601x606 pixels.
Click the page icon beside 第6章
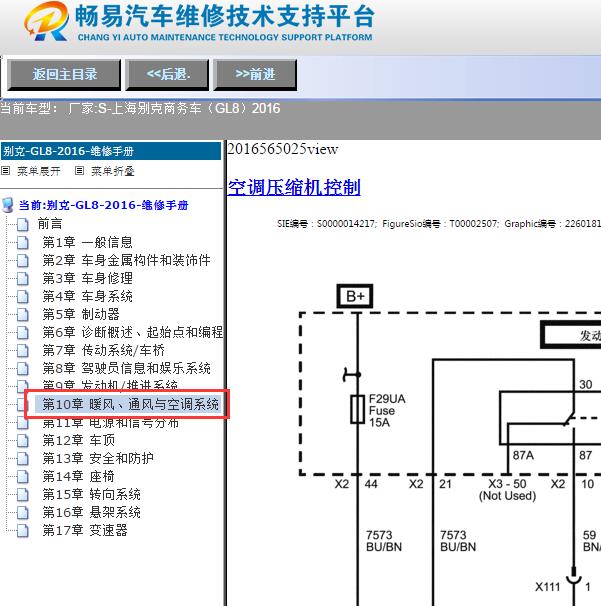23,332
